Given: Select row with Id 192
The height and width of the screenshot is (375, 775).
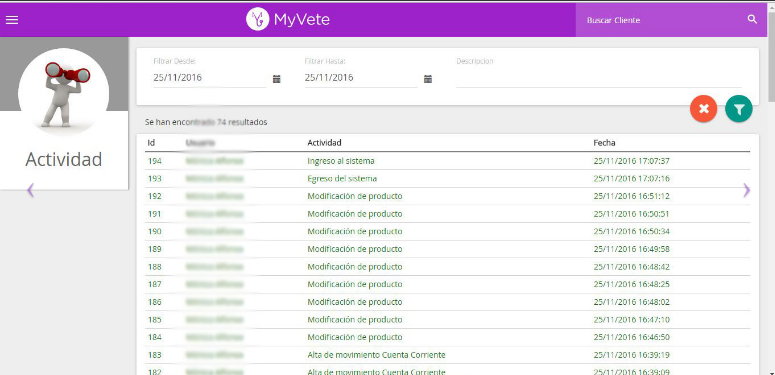Looking at the screenshot, I should coord(447,196).
